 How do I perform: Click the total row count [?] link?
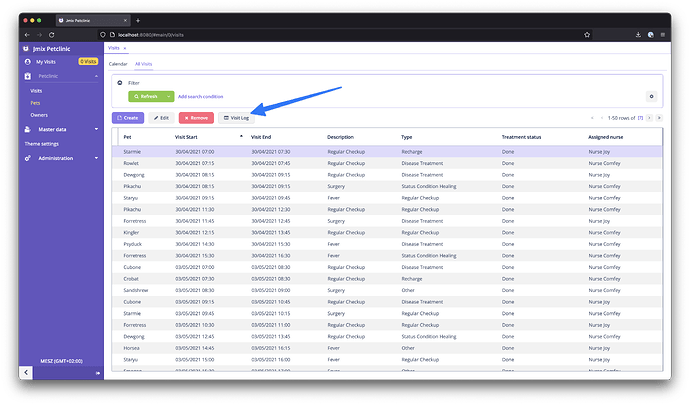640,118
